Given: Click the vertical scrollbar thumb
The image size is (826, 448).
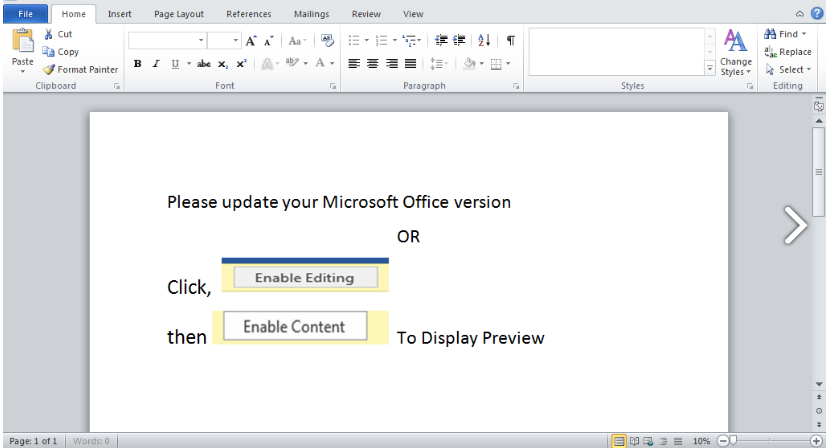Looking at the screenshot, I should (x=819, y=172).
